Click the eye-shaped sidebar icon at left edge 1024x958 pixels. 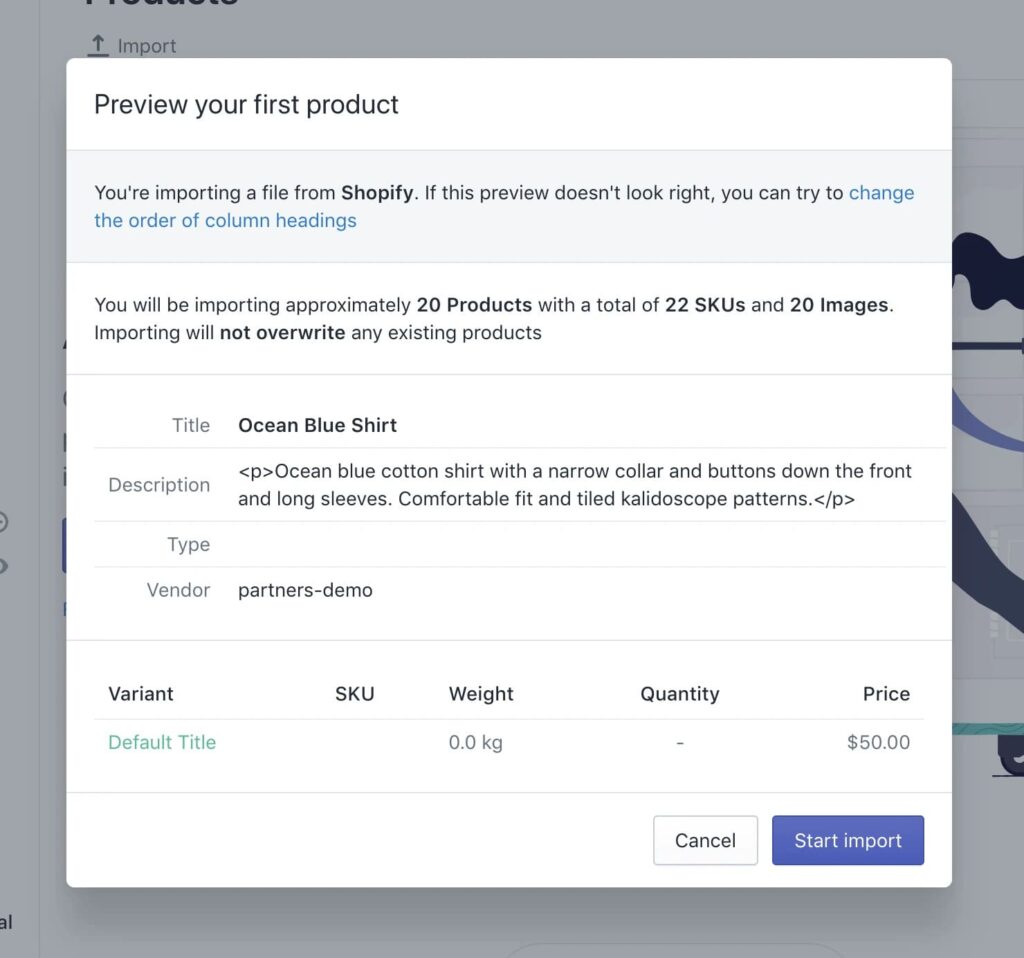tap(3, 566)
